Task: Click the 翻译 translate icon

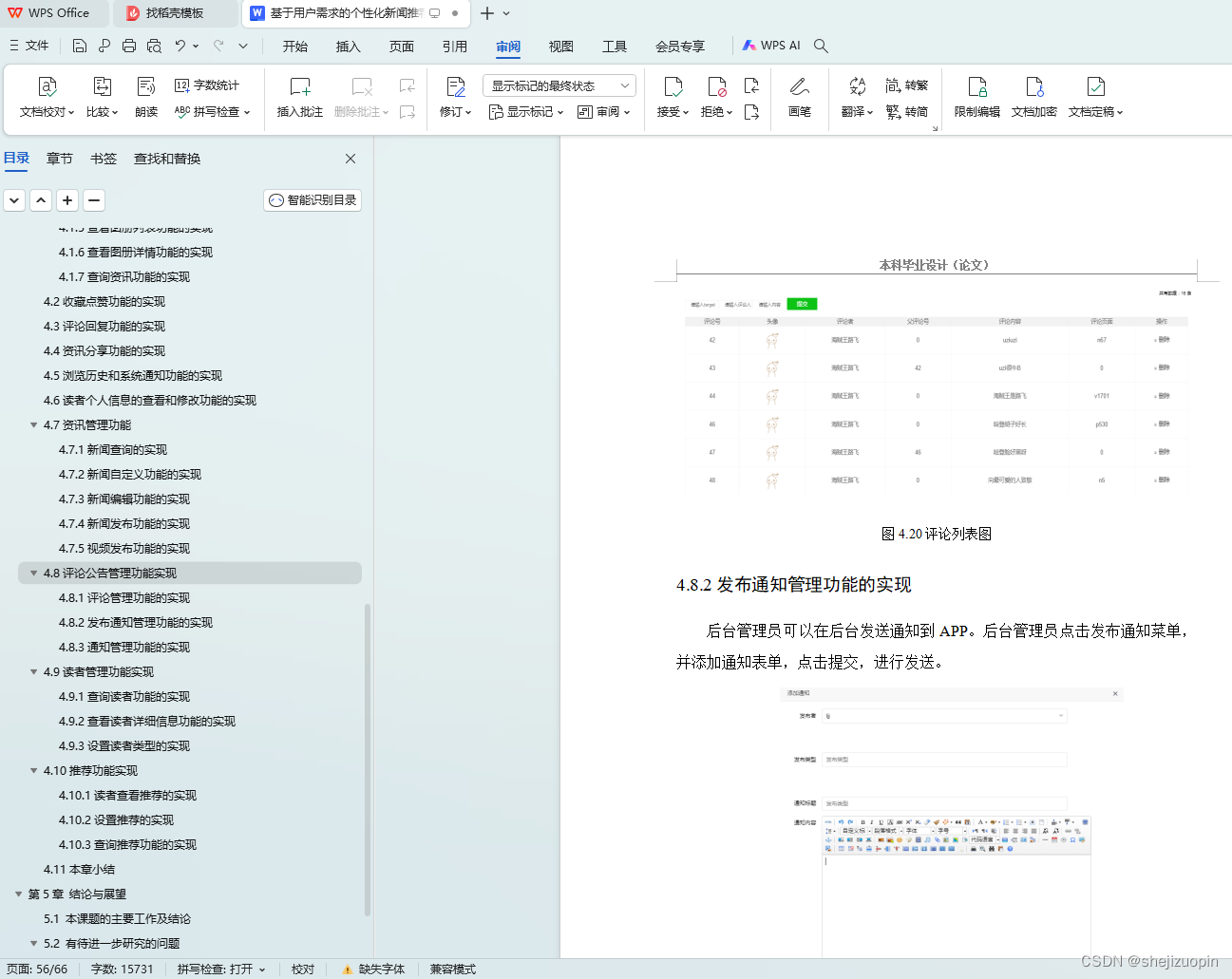Action: (856, 98)
